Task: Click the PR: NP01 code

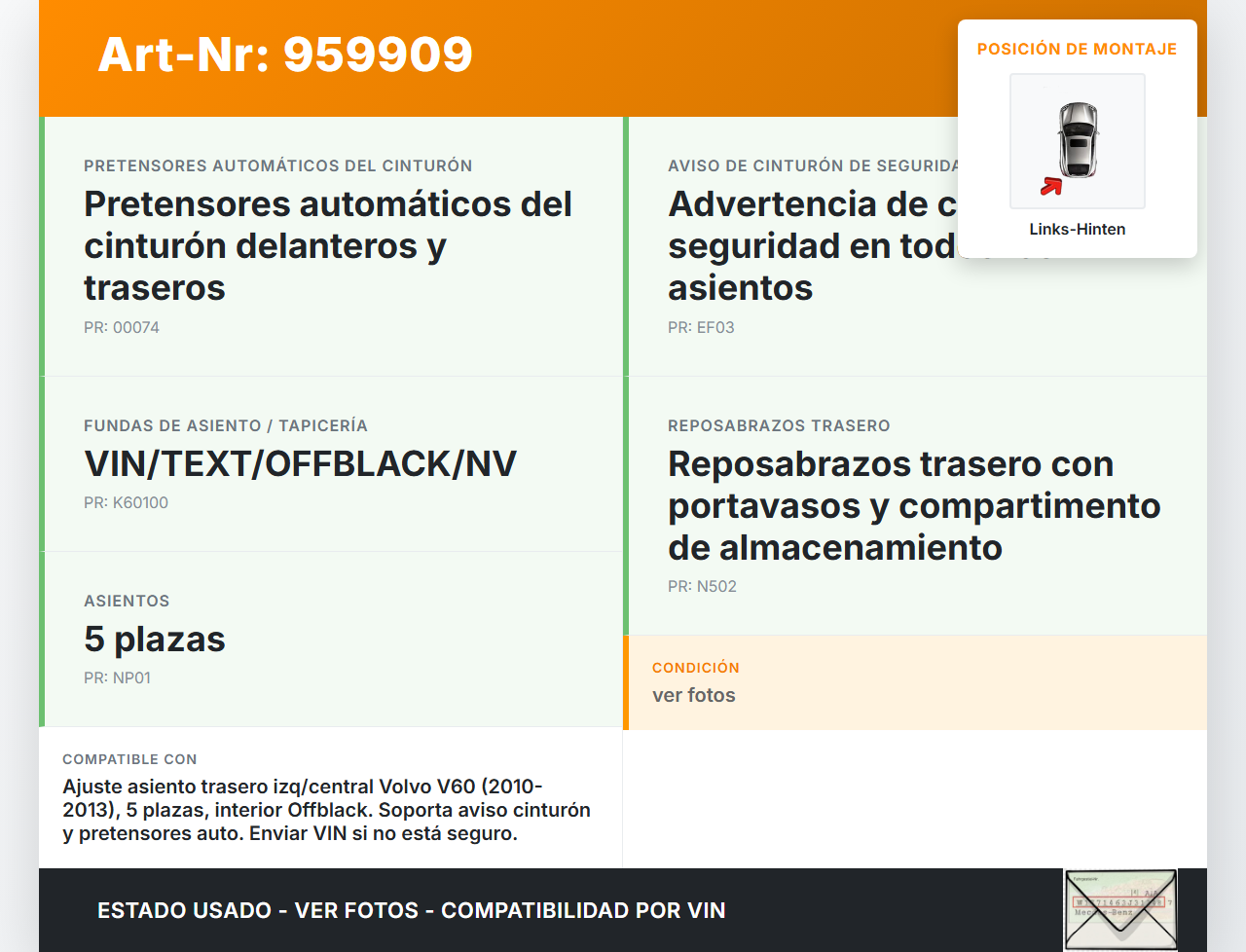Action: point(117,677)
